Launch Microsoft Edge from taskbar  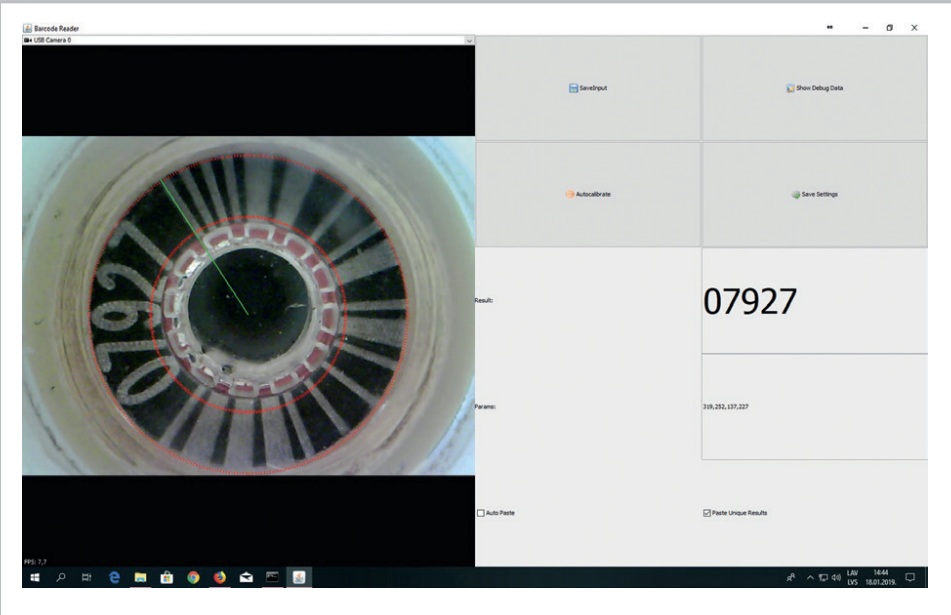click(114, 577)
